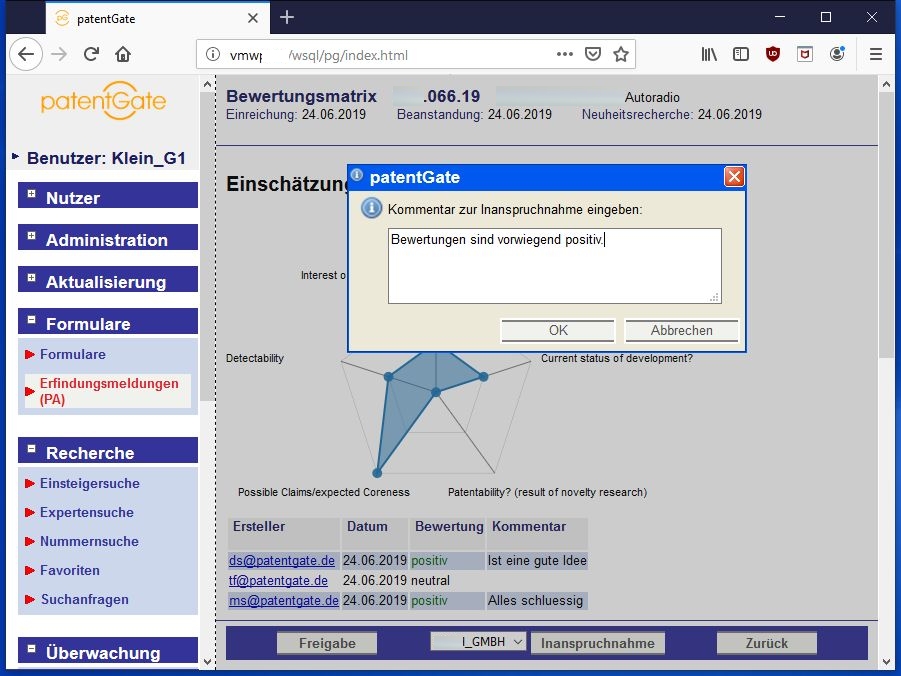
Task: Open the company dropdown ending in _GMBH
Action: [x=478, y=642]
